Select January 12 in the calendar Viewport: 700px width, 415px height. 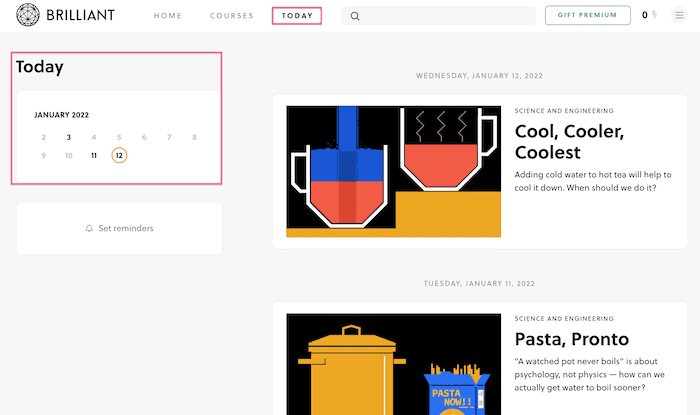point(119,155)
